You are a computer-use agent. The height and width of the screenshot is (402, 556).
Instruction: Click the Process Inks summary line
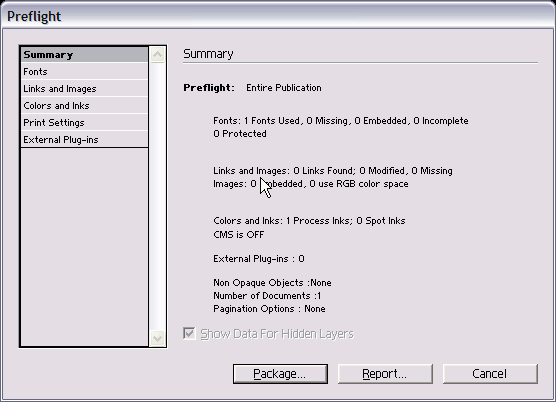point(309,221)
